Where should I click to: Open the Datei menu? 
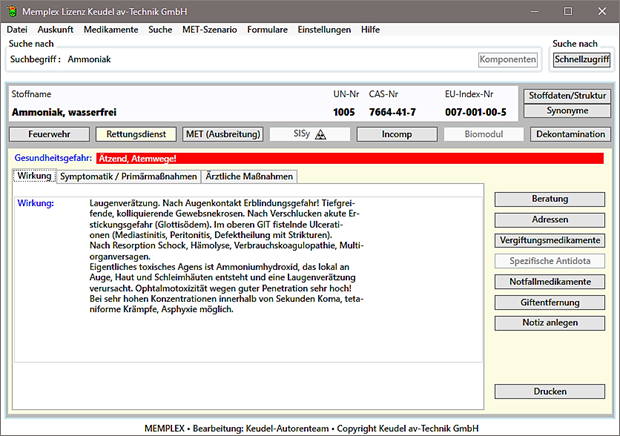[x=17, y=30]
